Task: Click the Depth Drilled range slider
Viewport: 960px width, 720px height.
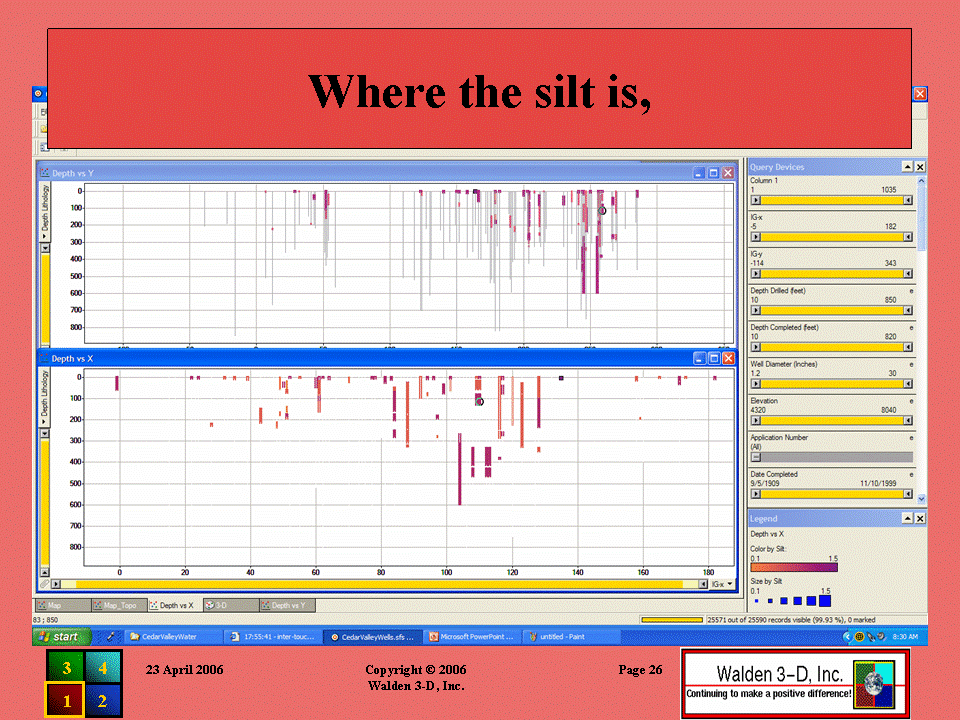Action: [x=832, y=310]
